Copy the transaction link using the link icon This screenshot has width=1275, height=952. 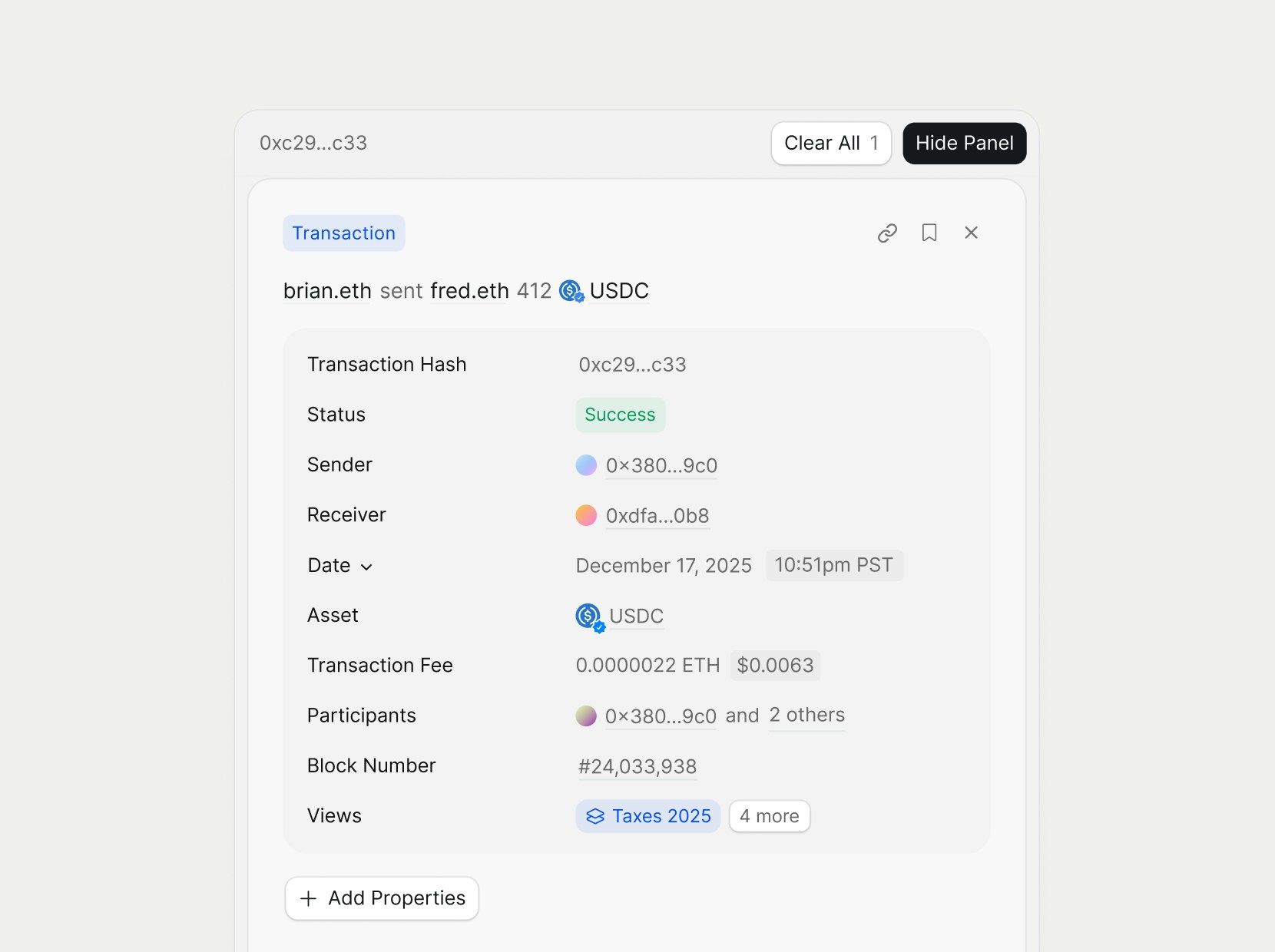(x=887, y=233)
